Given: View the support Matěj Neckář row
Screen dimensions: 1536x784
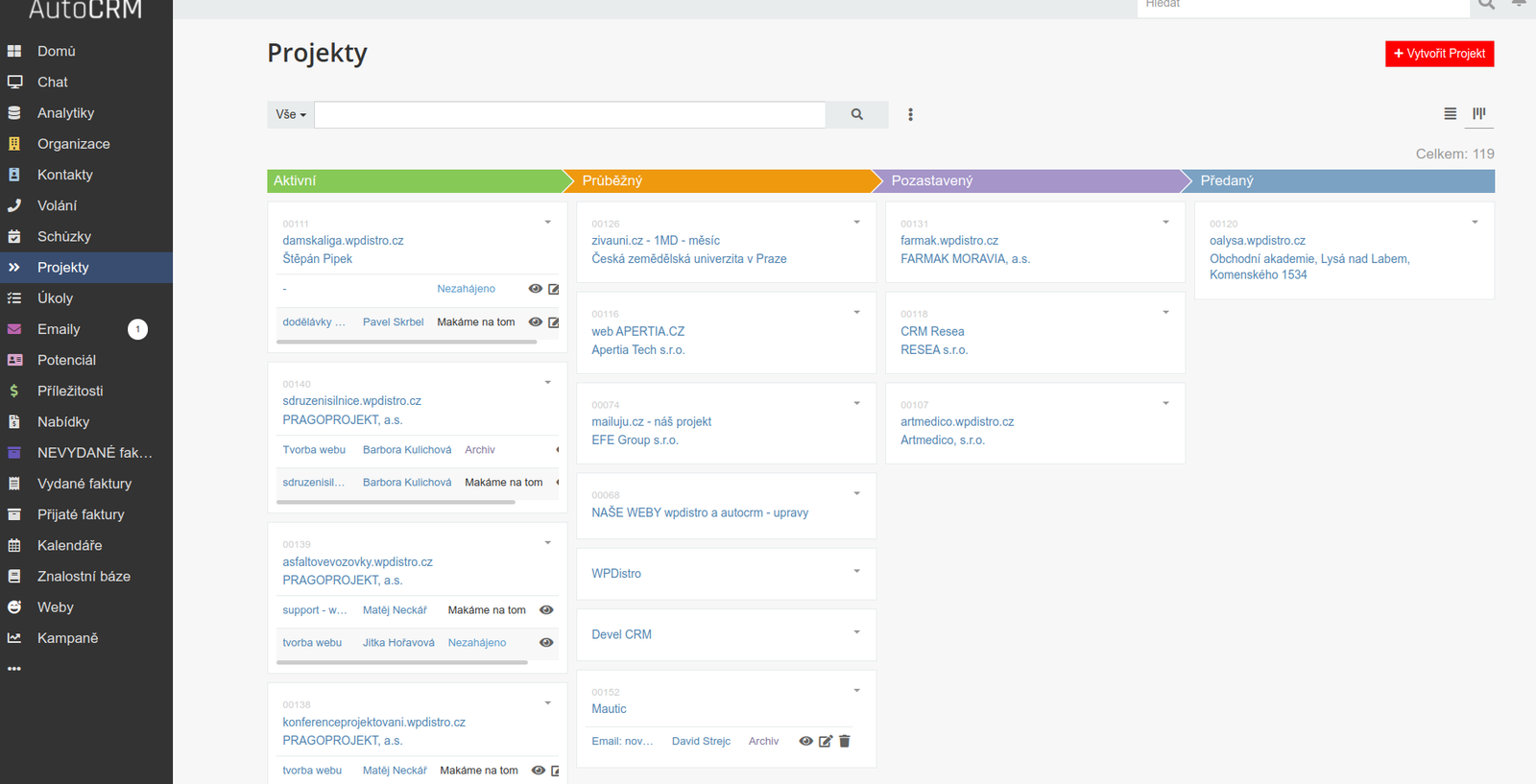Looking at the screenshot, I should click(546, 610).
